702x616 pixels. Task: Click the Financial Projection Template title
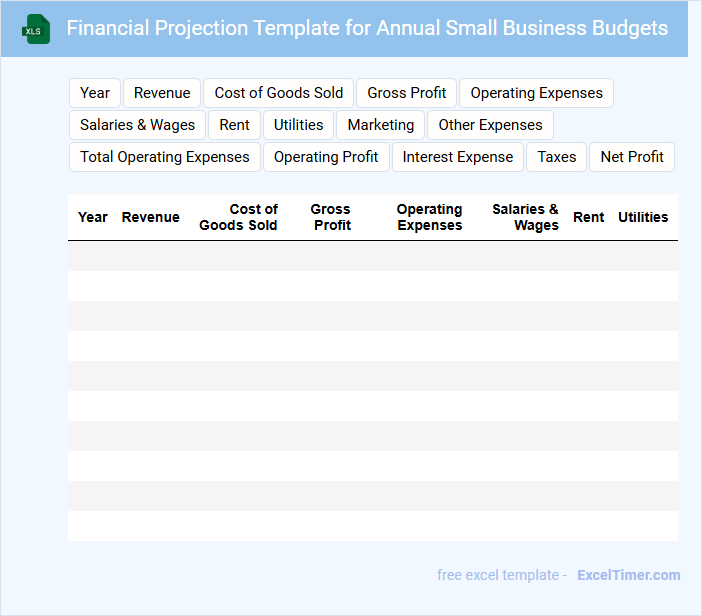[x=367, y=28]
